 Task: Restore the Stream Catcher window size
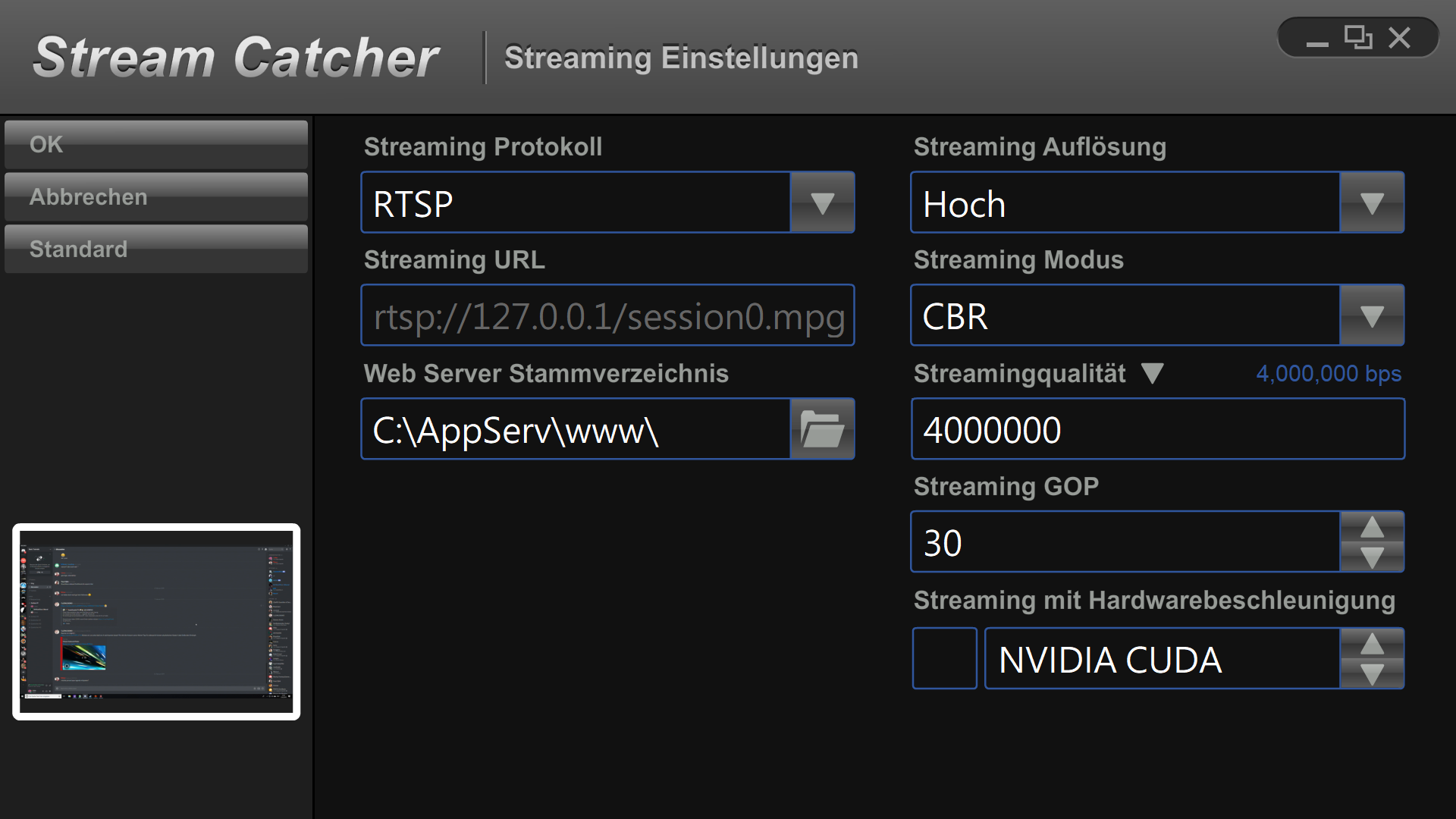coord(1357,38)
